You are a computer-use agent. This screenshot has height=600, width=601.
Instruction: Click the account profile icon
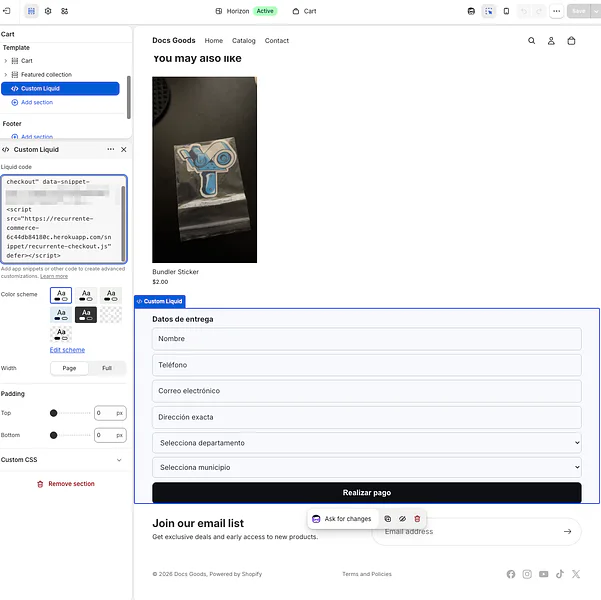[x=551, y=41]
